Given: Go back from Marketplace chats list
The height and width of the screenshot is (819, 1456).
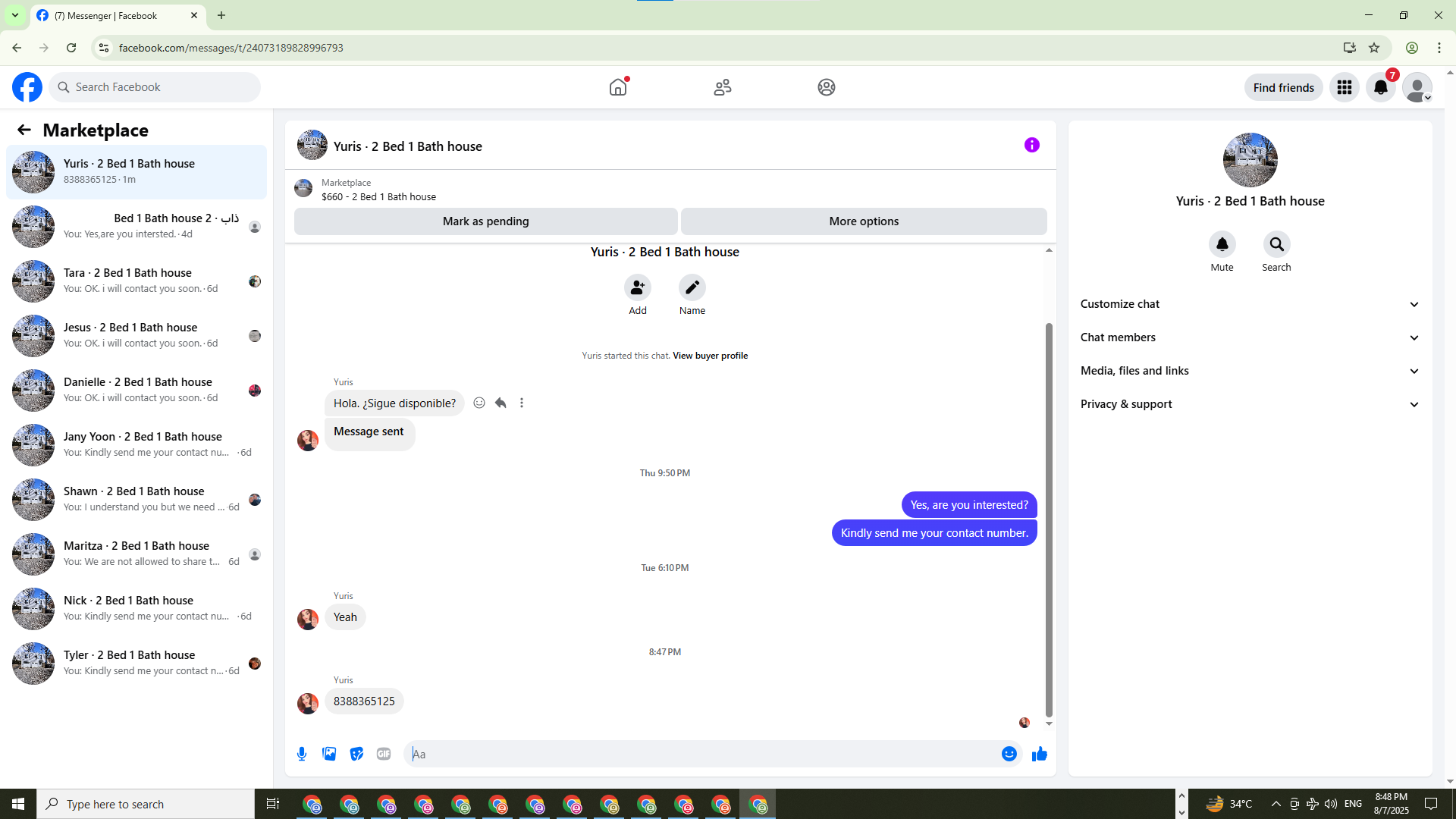Looking at the screenshot, I should (24, 130).
